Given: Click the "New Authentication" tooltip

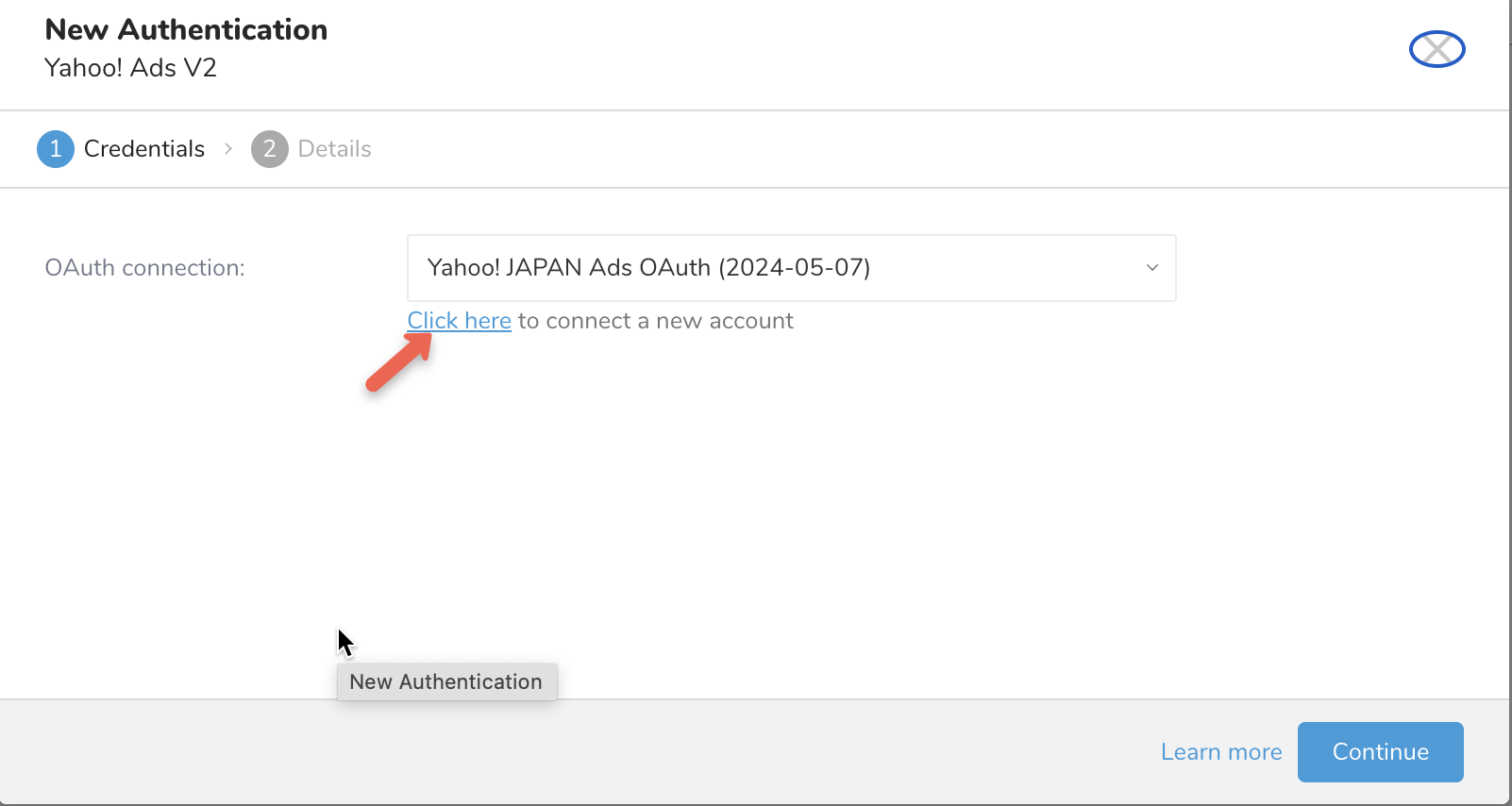Looking at the screenshot, I should coord(445,682).
